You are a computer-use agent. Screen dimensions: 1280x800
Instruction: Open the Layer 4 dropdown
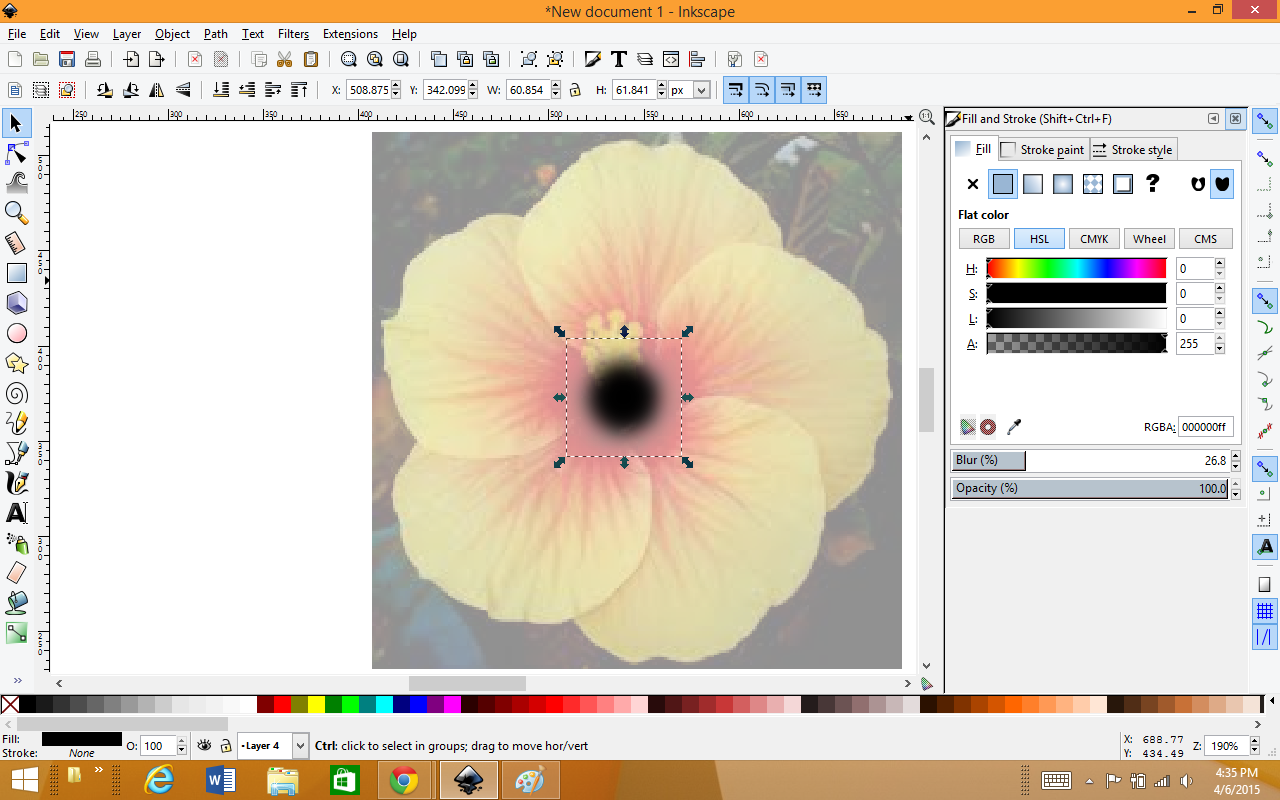coord(300,746)
